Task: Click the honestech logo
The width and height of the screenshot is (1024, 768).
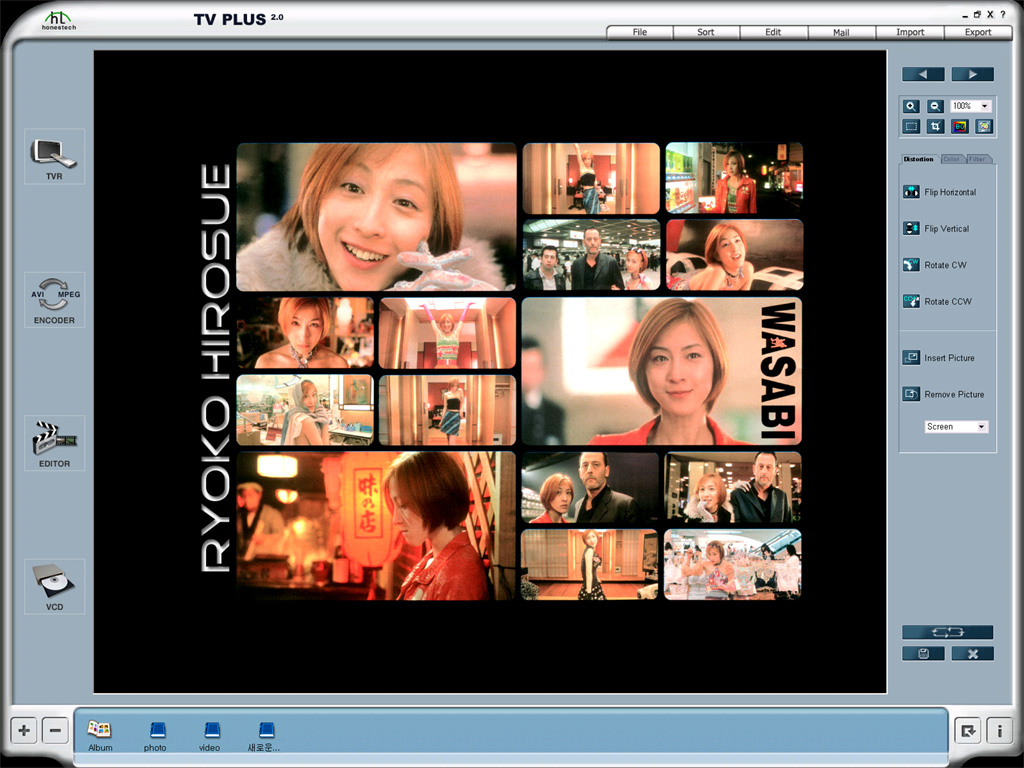Action: [59, 20]
